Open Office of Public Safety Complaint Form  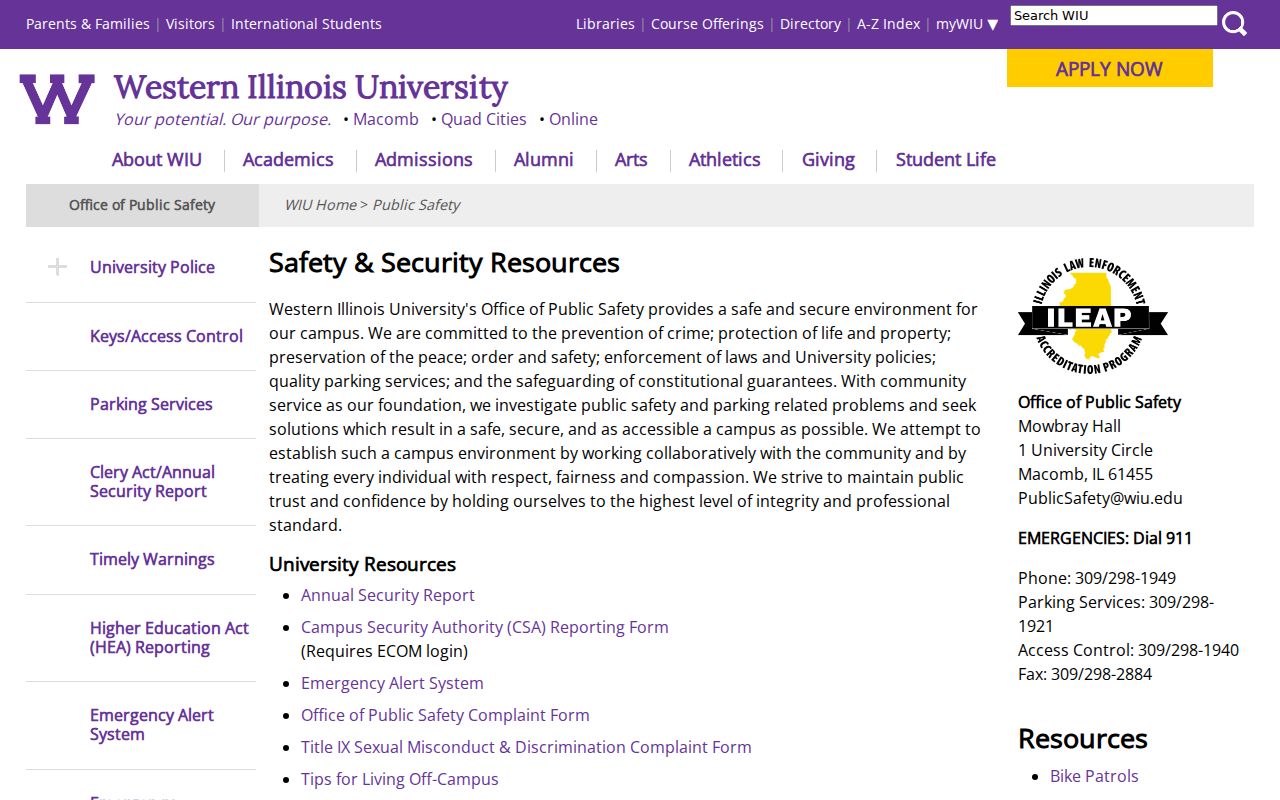point(445,715)
